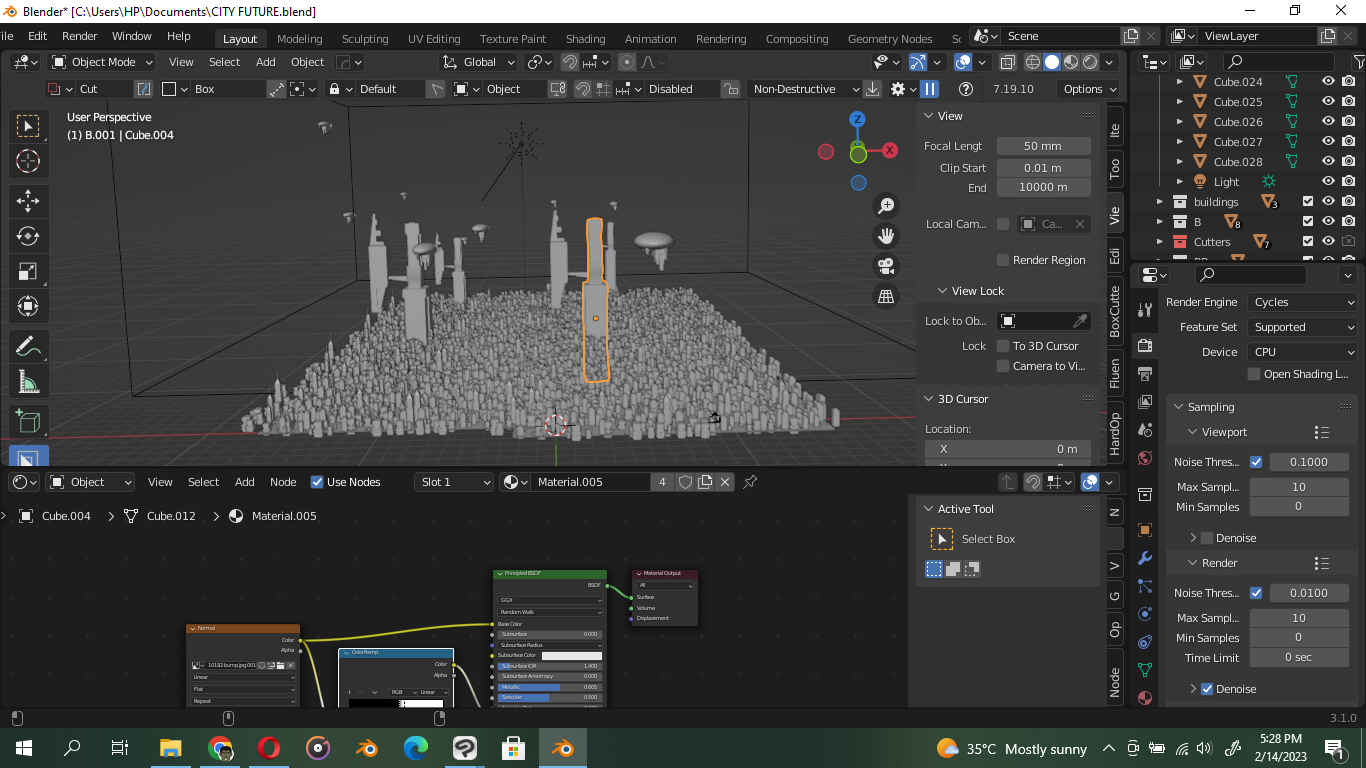1366x768 pixels.
Task: Select the Measure tool
Action: pos(28,380)
